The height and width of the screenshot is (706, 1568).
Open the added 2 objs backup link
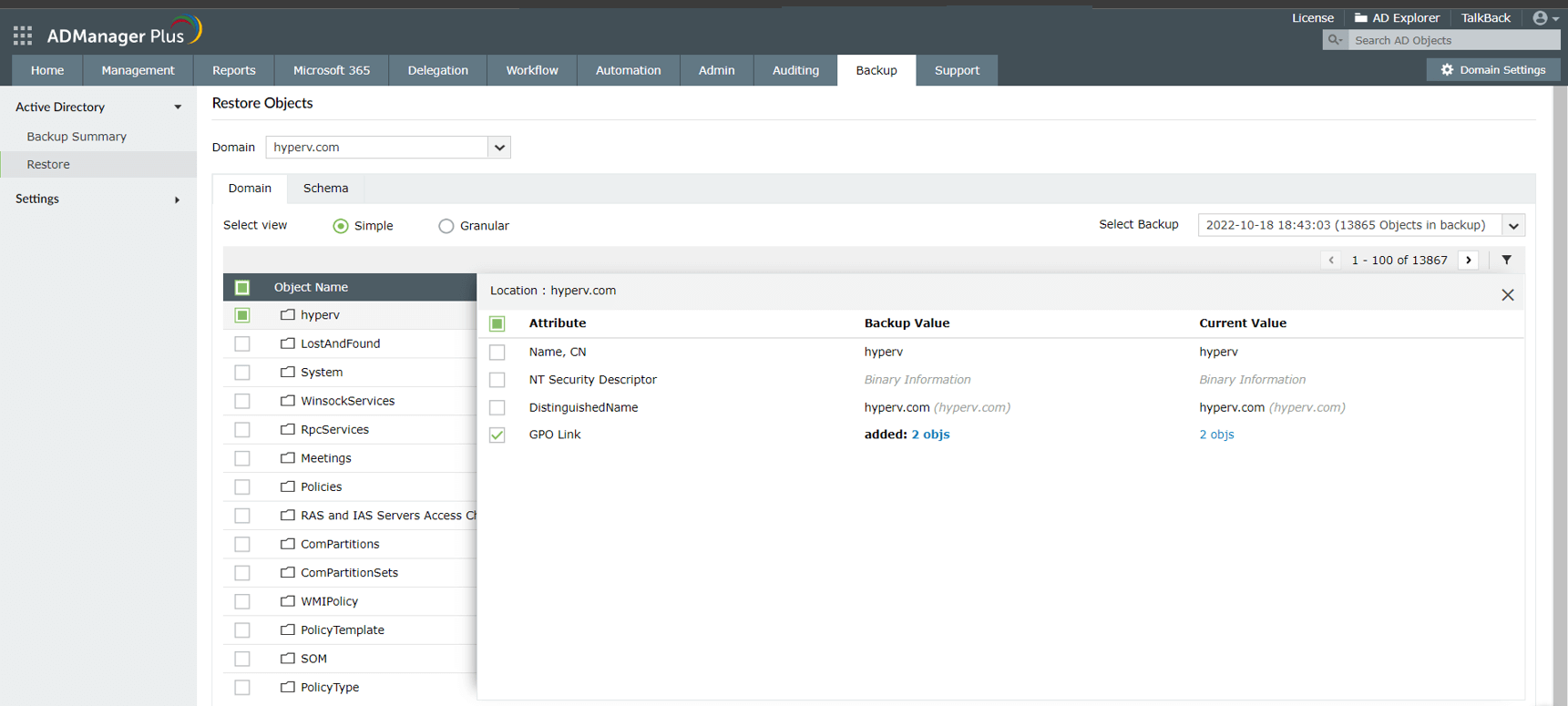tap(930, 435)
